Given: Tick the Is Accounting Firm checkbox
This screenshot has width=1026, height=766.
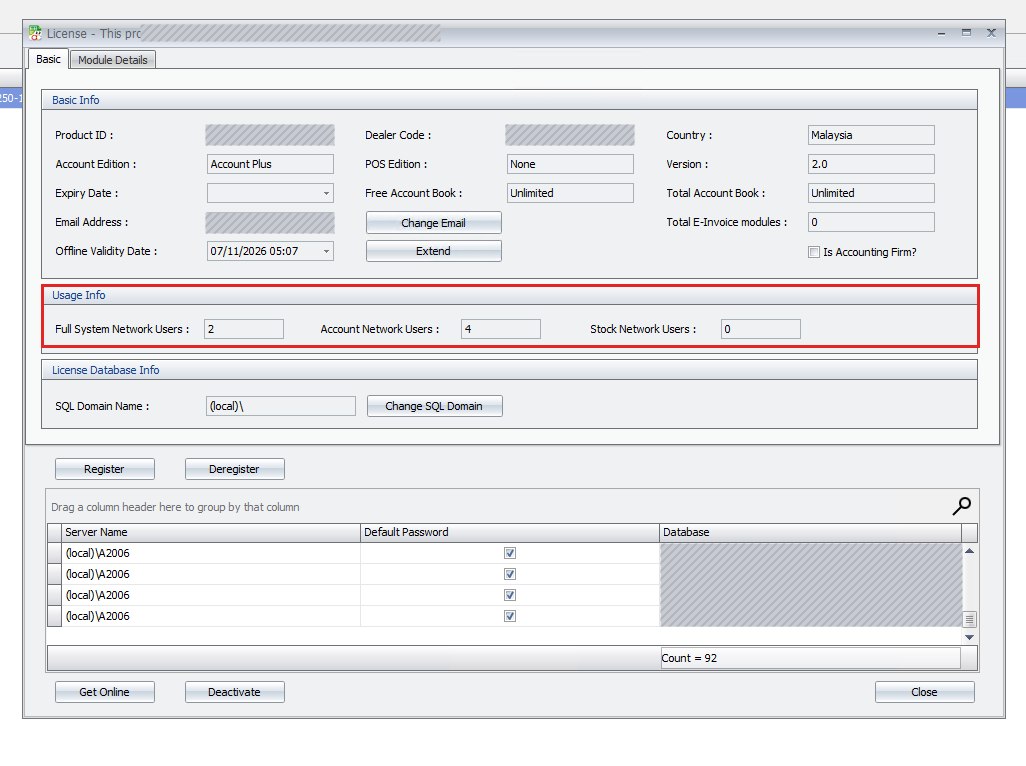Looking at the screenshot, I should click(814, 252).
